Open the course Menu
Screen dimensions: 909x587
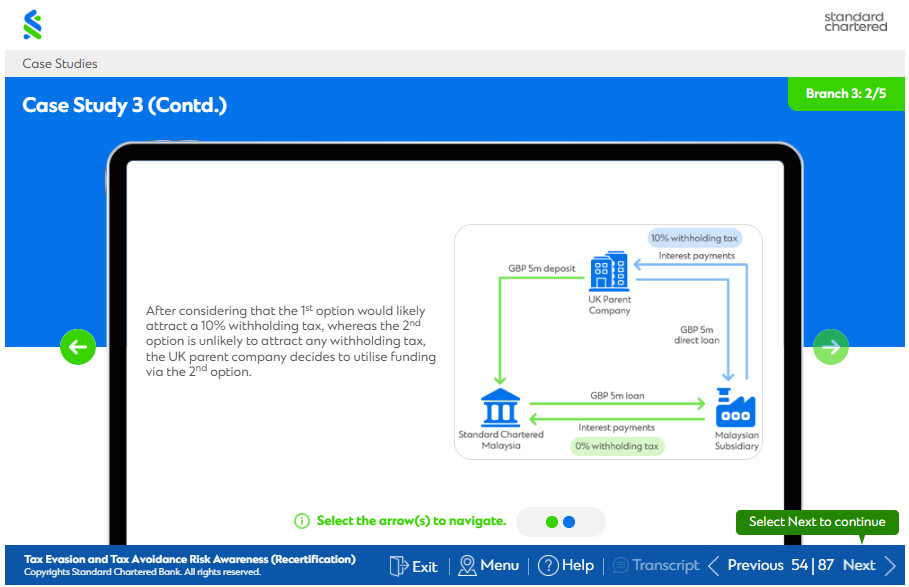(489, 566)
